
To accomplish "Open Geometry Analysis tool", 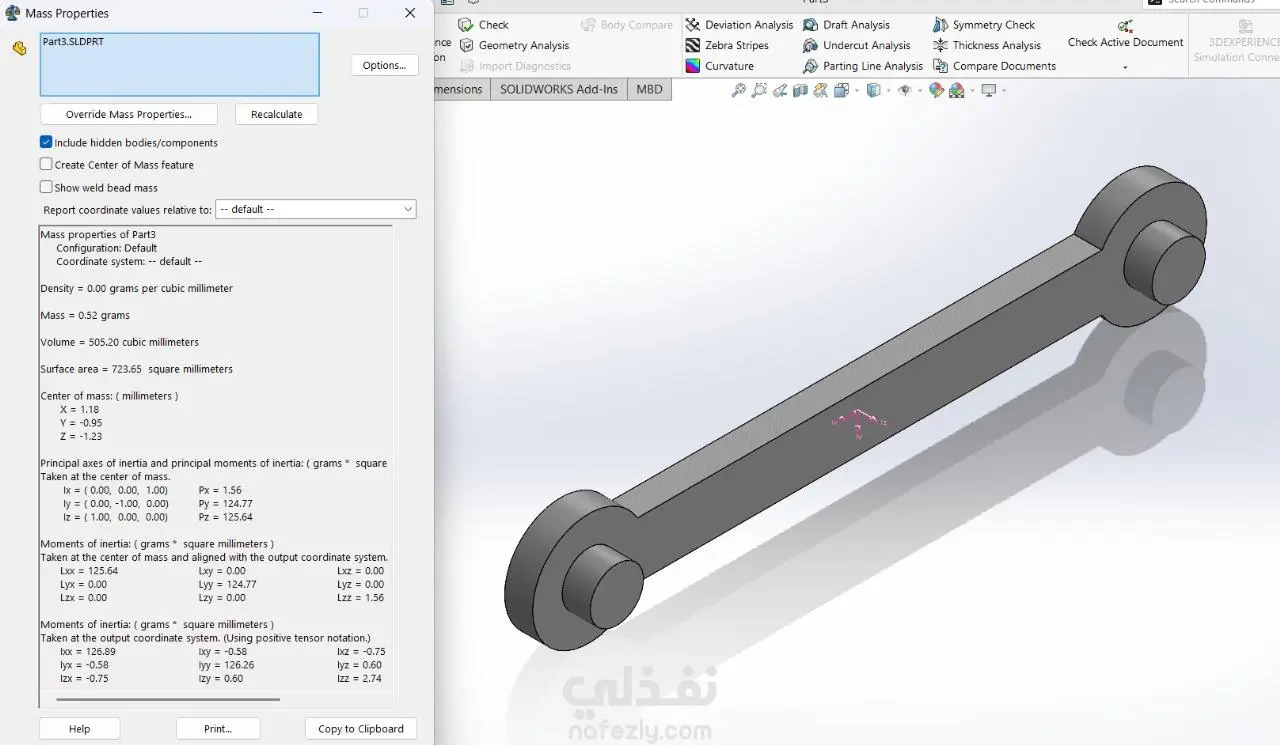I will coord(514,45).
